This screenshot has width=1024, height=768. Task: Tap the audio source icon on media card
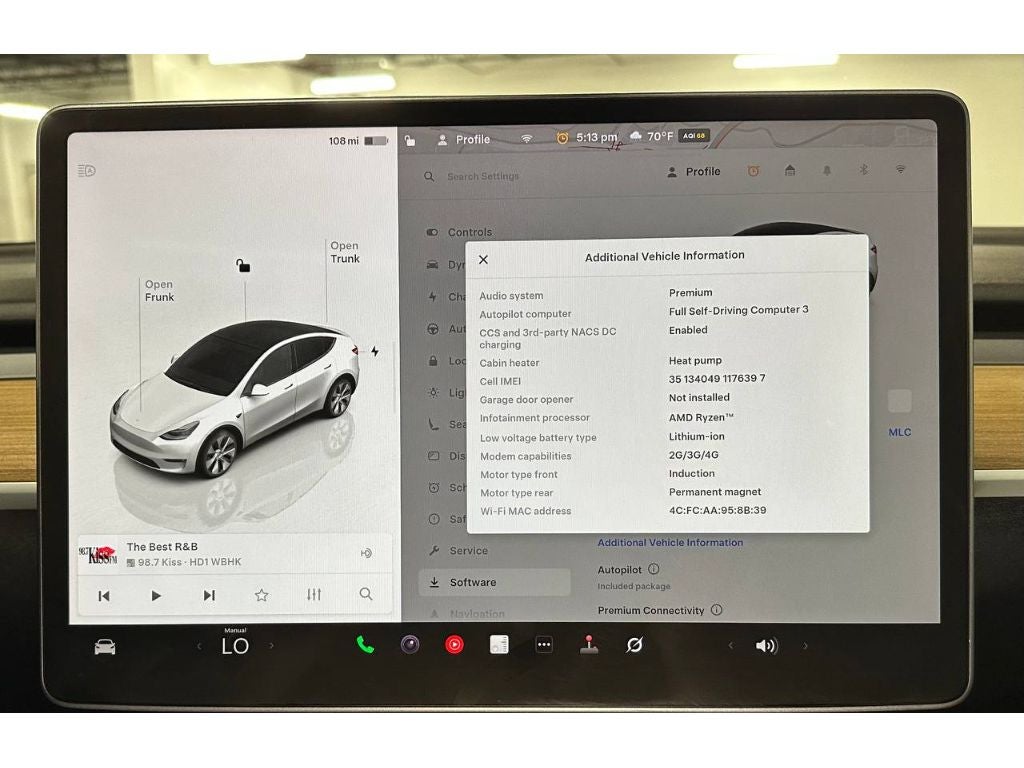click(366, 553)
